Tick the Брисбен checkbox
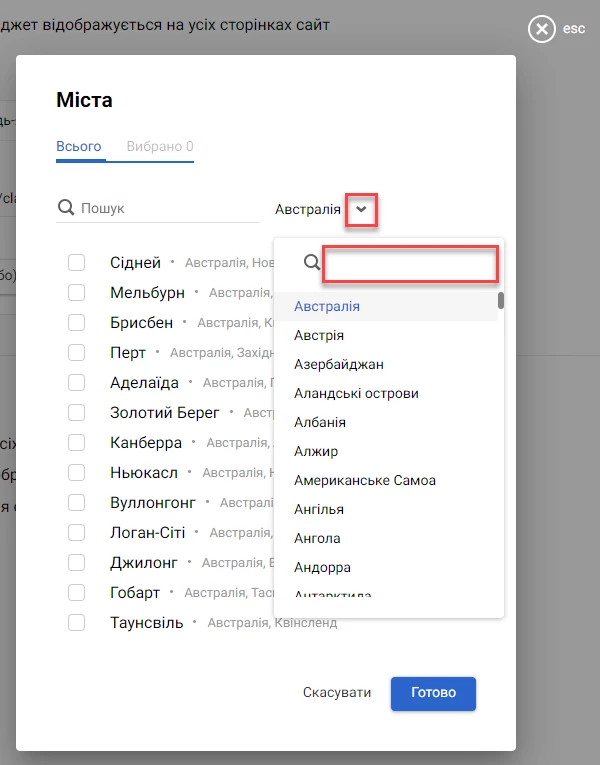 [x=77, y=322]
